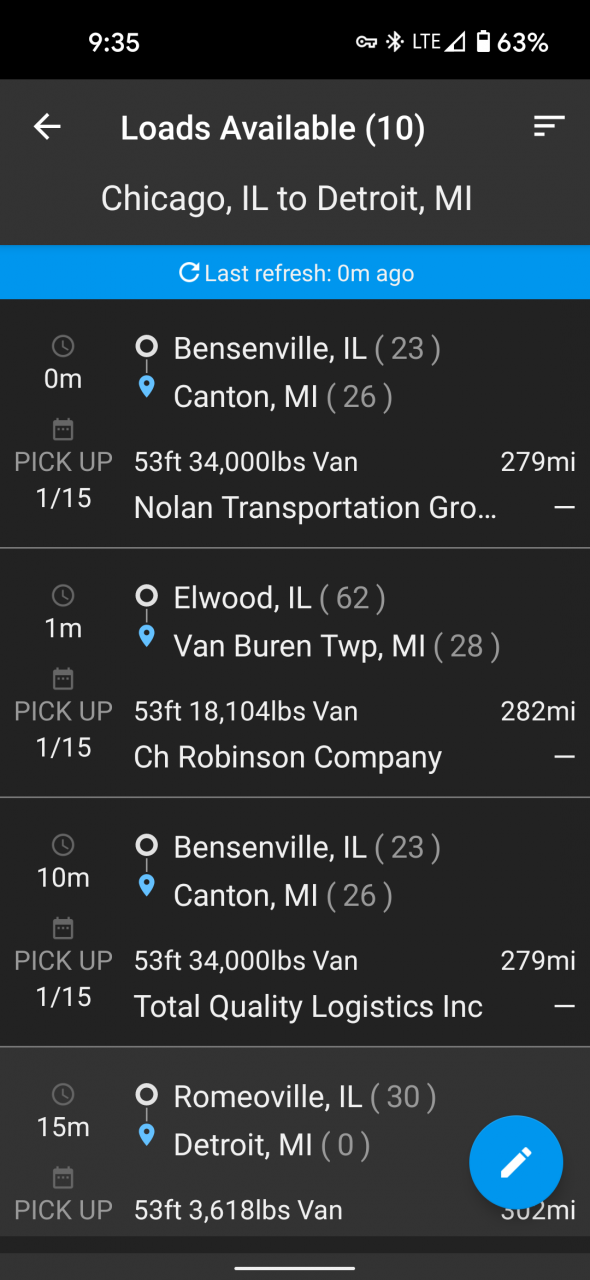This screenshot has width=590, height=1280.
Task: Tap 282mi distance on Elwood load
Action: pos(538,711)
